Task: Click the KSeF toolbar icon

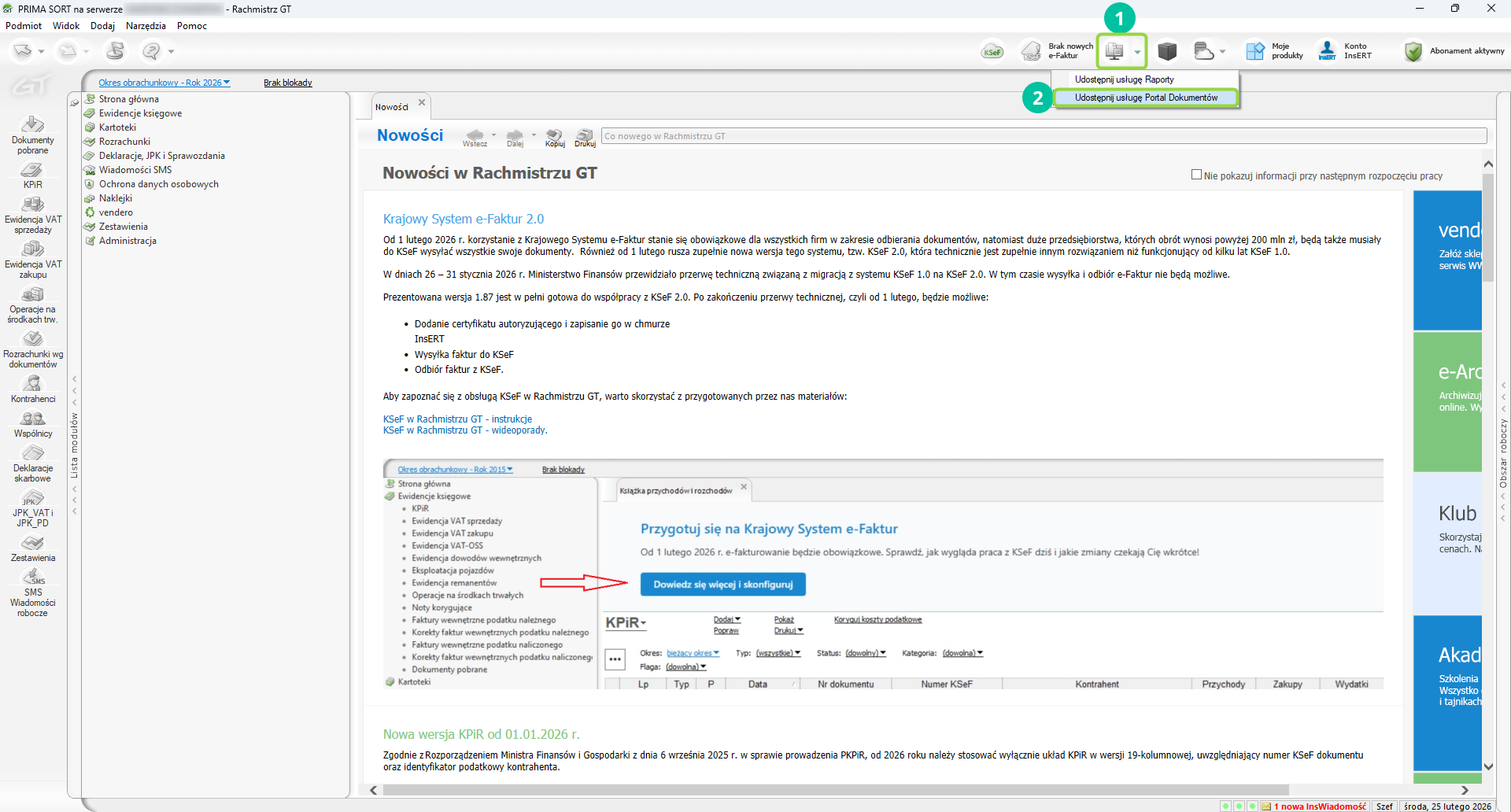Action: coord(992,52)
